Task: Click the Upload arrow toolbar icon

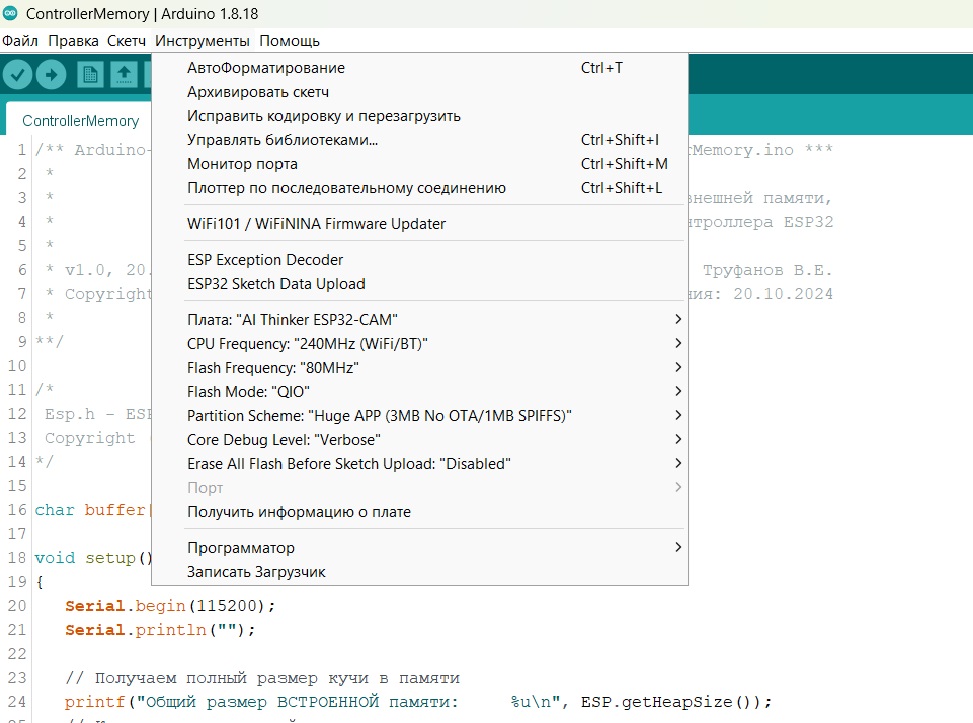Action: tap(51, 74)
